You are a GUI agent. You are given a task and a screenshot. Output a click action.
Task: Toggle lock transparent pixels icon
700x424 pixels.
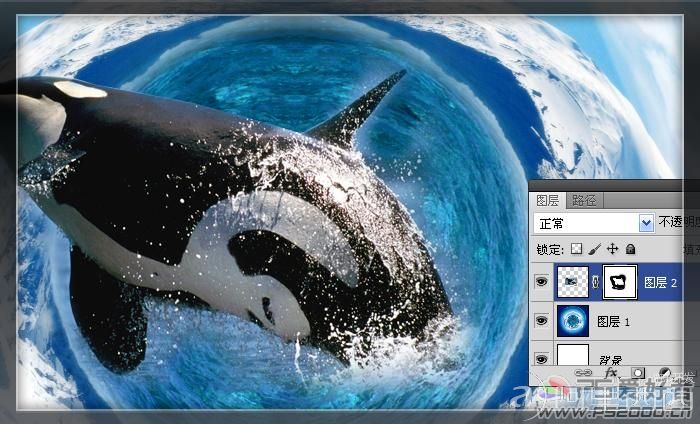point(576,249)
